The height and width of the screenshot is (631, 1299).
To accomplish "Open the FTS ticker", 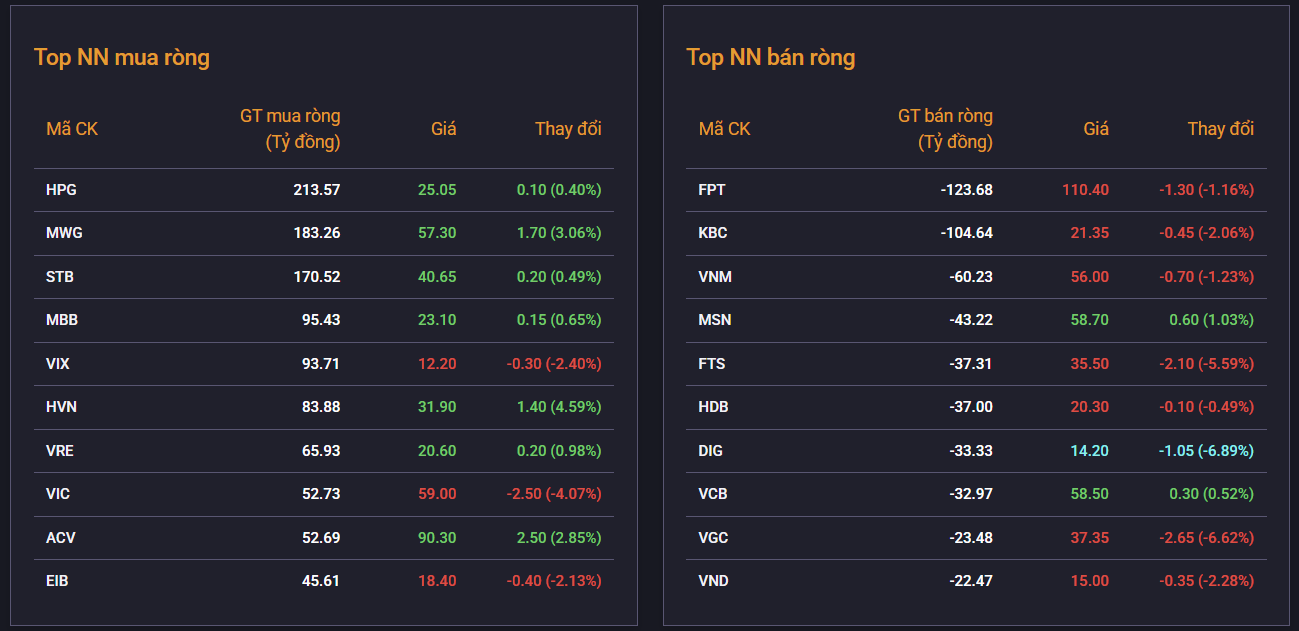I will coord(712,363).
